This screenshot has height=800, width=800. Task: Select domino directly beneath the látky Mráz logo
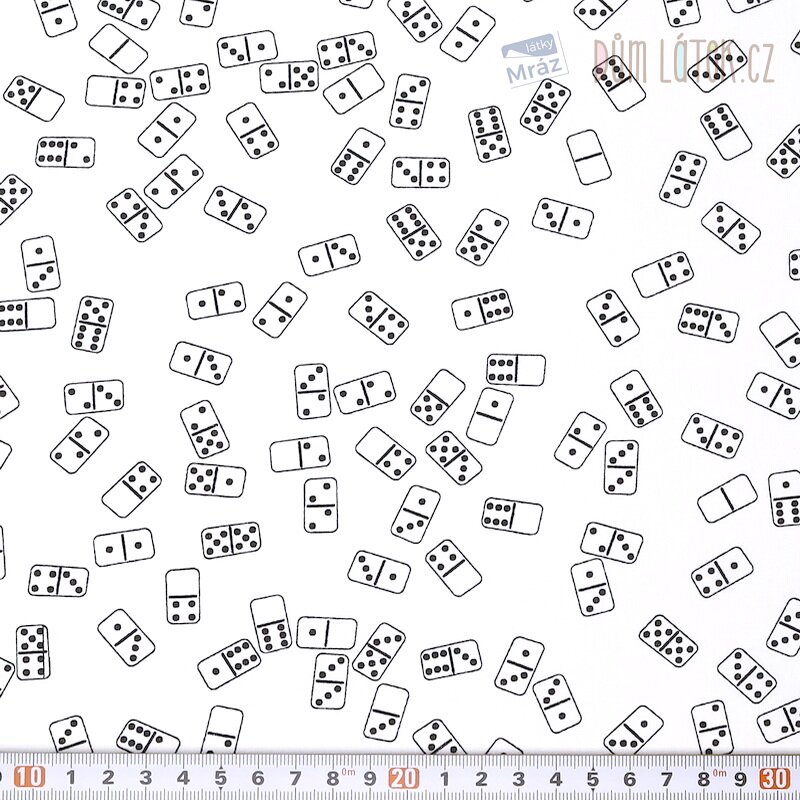click(546, 106)
